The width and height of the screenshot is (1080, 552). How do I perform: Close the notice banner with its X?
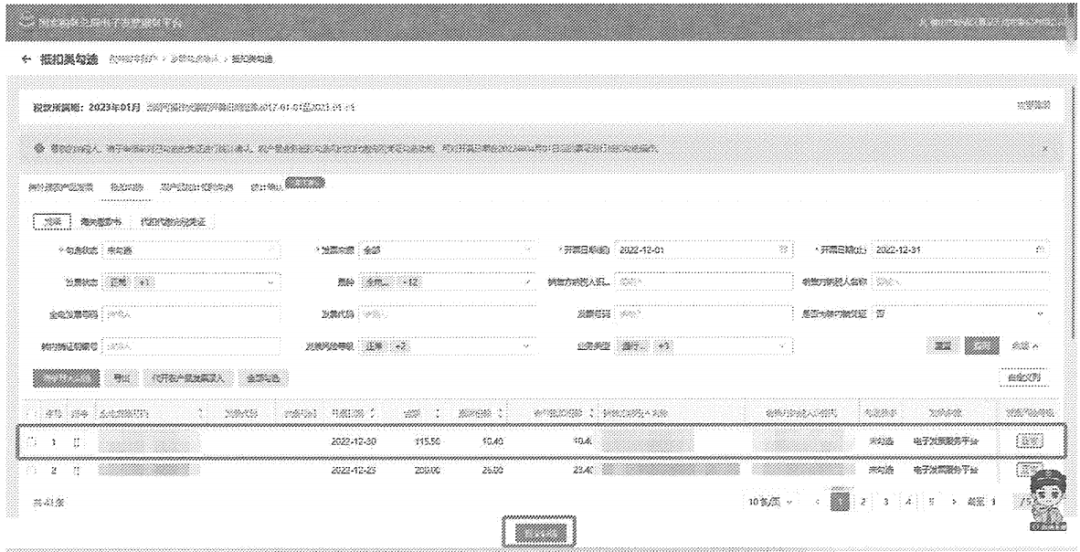click(x=1045, y=148)
